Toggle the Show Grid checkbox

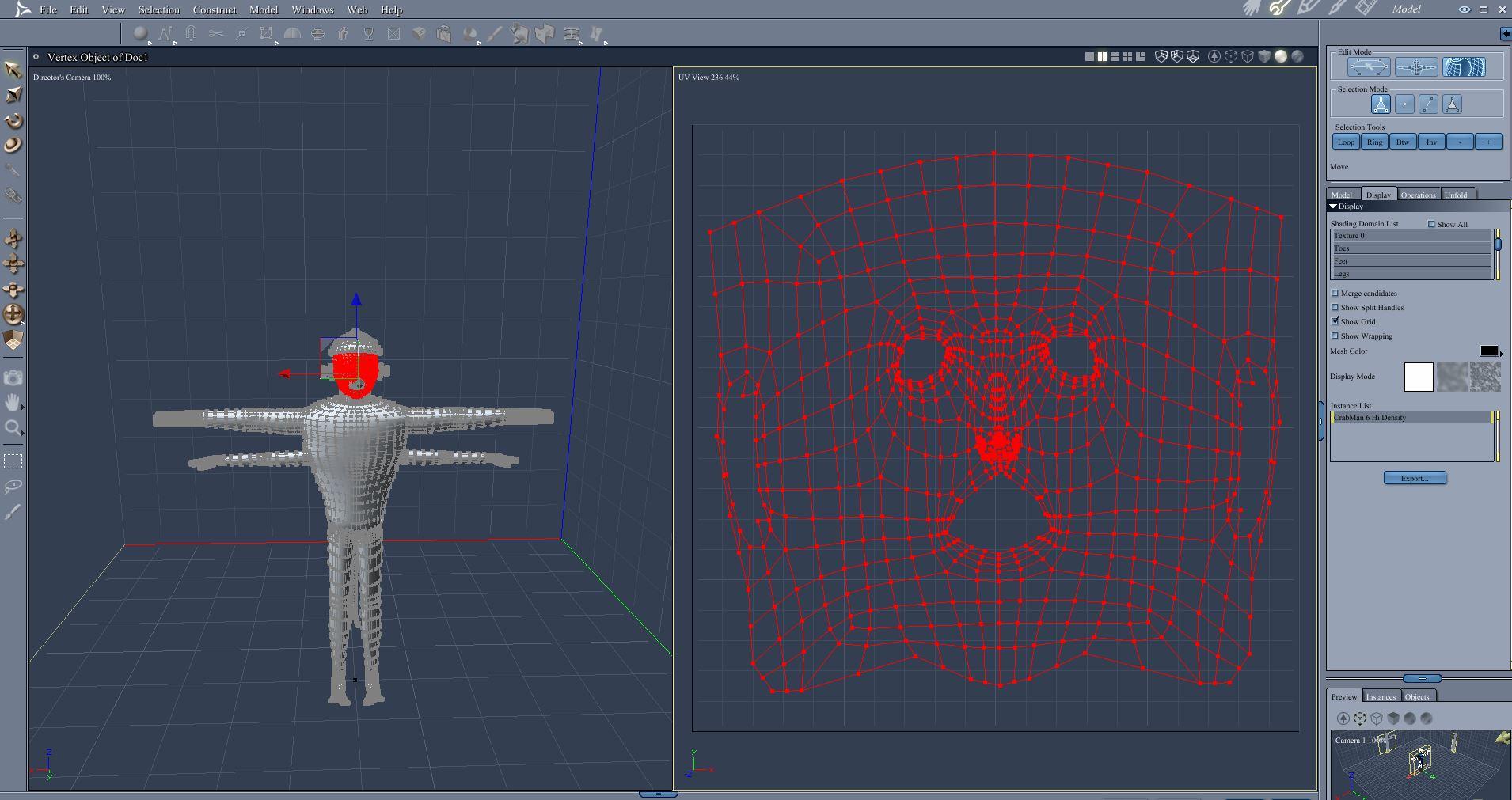point(1335,321)
